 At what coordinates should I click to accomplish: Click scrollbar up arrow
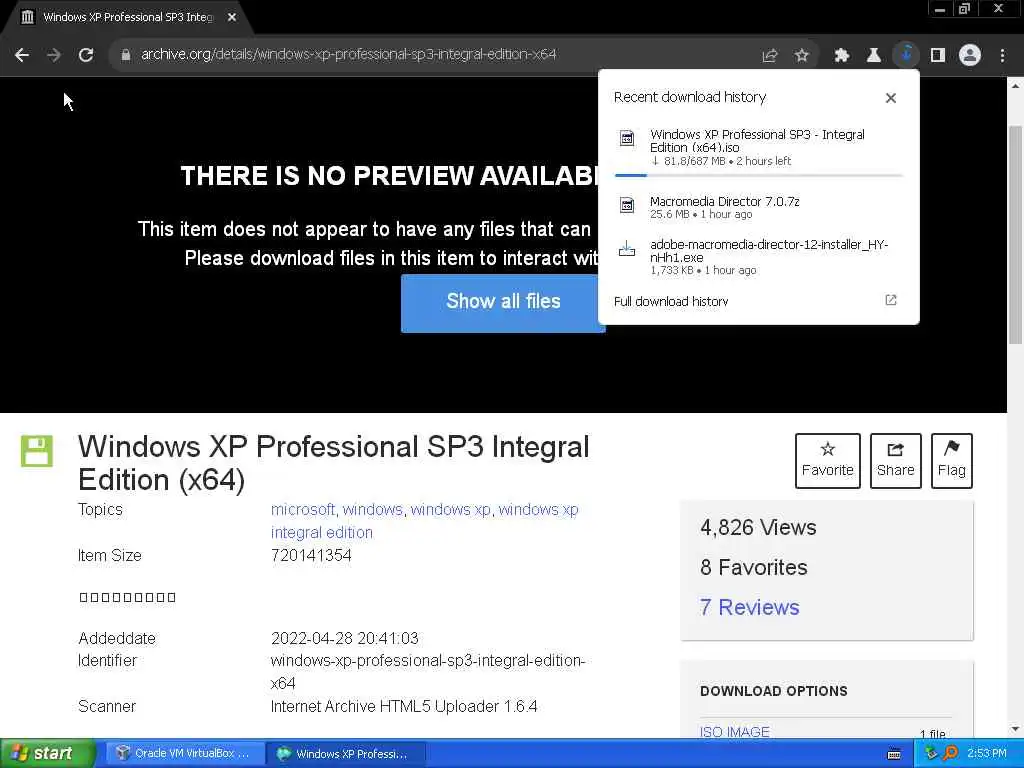click(1016, 86)
